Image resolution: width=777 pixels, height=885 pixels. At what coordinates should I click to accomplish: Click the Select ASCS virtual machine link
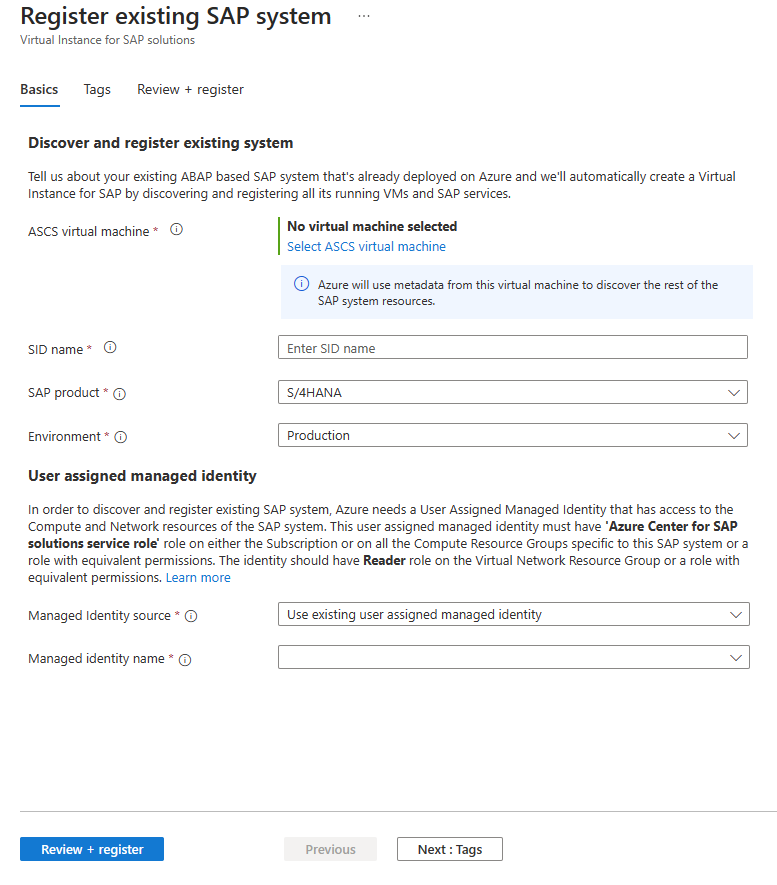[366, 246]
